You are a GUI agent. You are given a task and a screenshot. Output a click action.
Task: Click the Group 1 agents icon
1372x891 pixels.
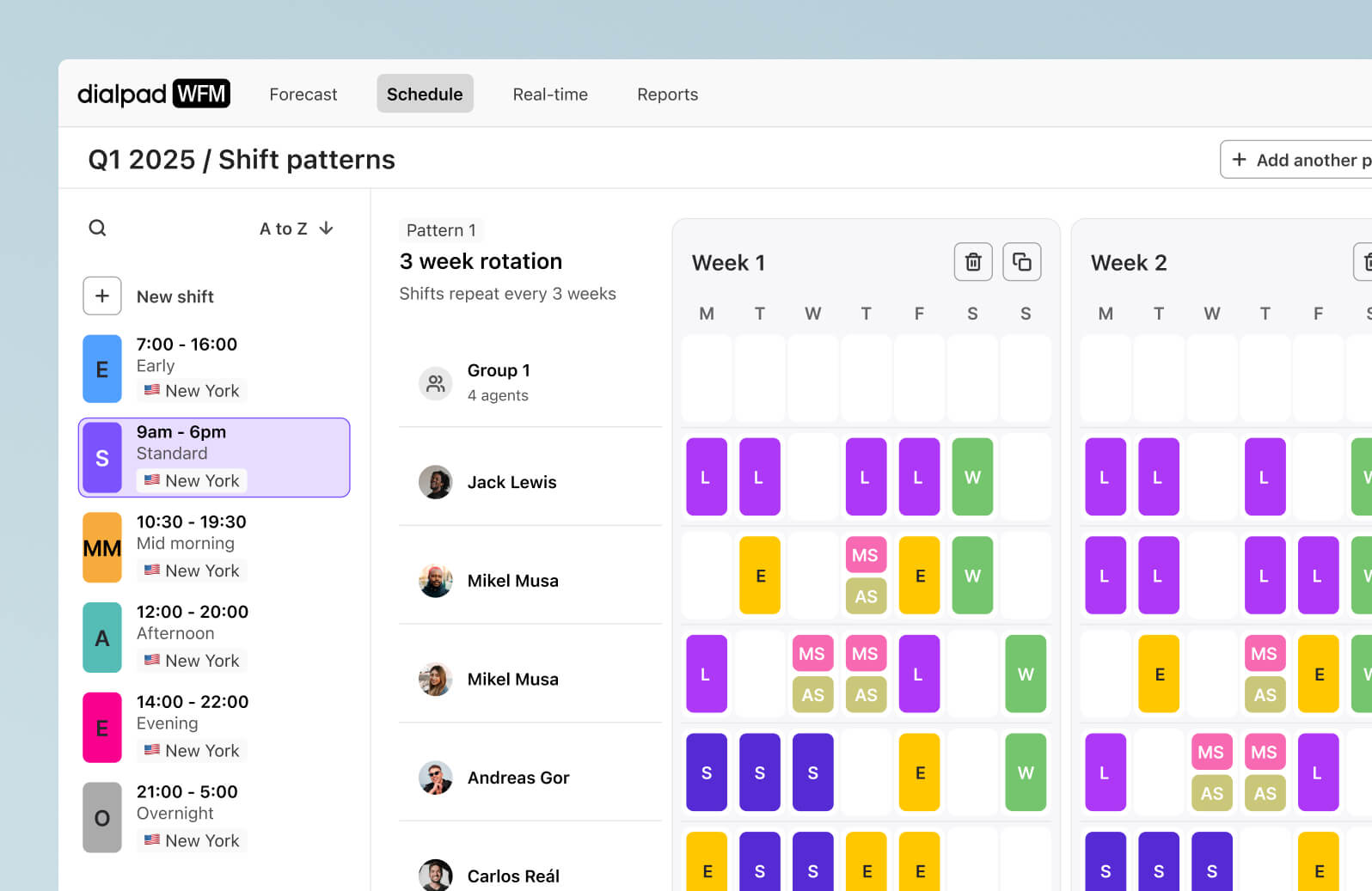436,383
